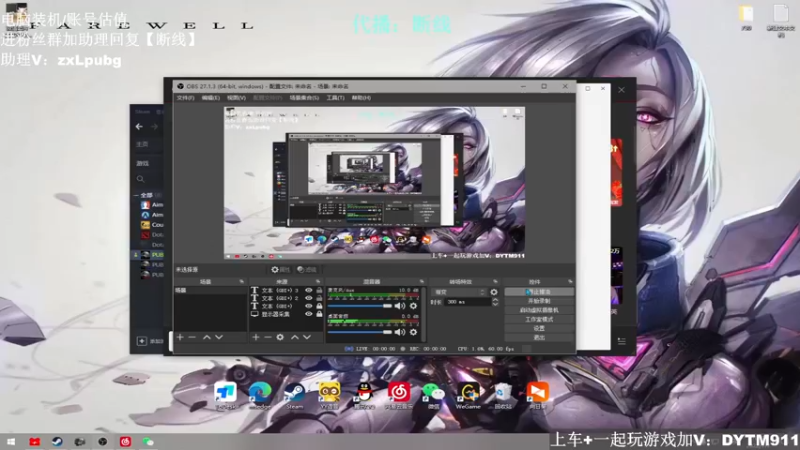Click 开始录制 start recording button
Viewport: 800px width, 450px height.
539,301
